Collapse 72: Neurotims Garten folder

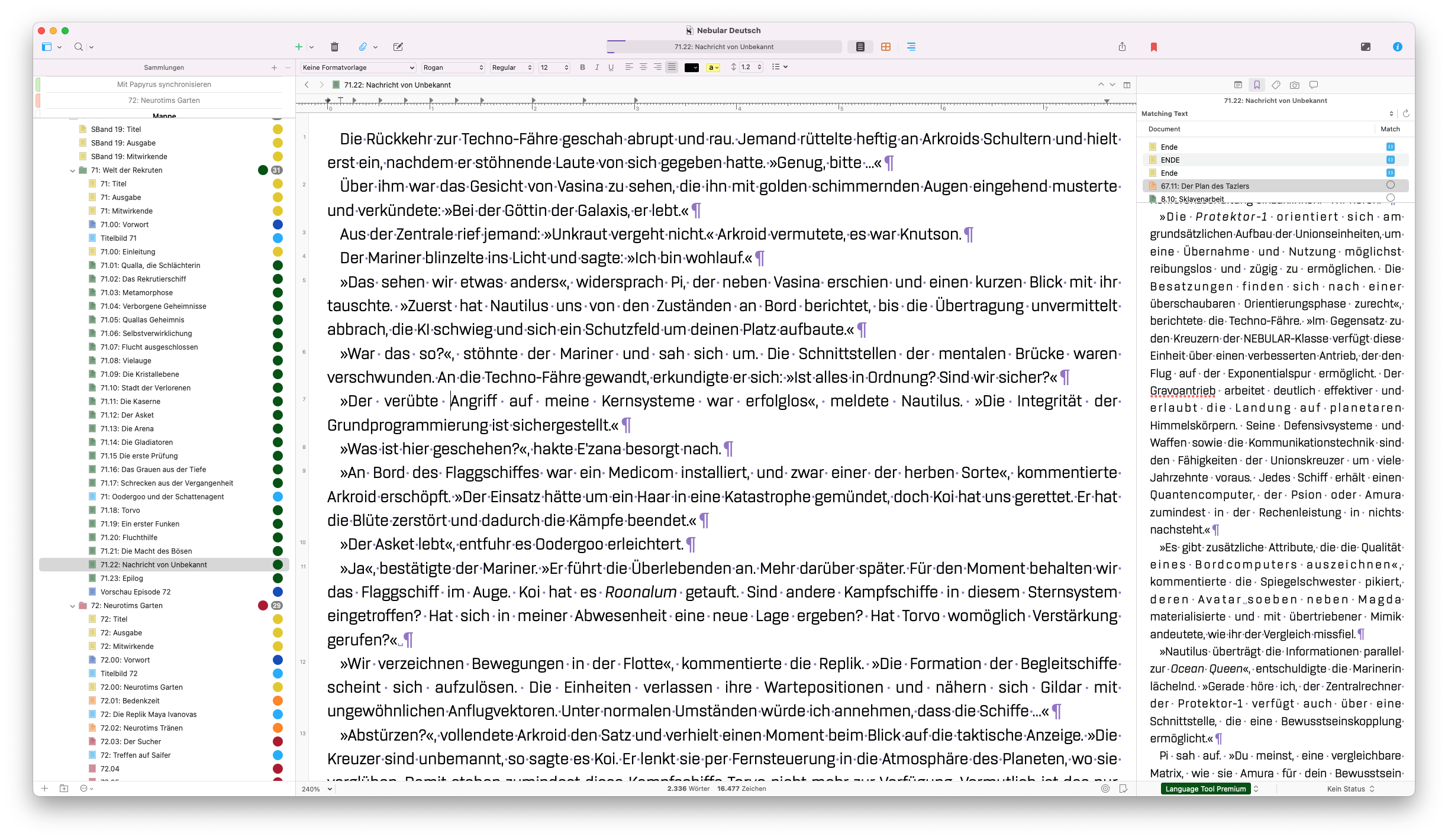point(73,606)
